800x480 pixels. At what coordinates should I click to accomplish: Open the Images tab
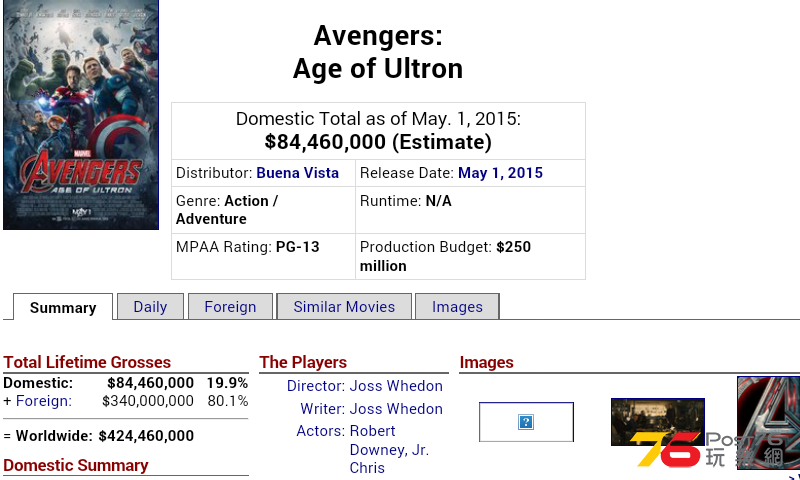click(x=457, y=307)
